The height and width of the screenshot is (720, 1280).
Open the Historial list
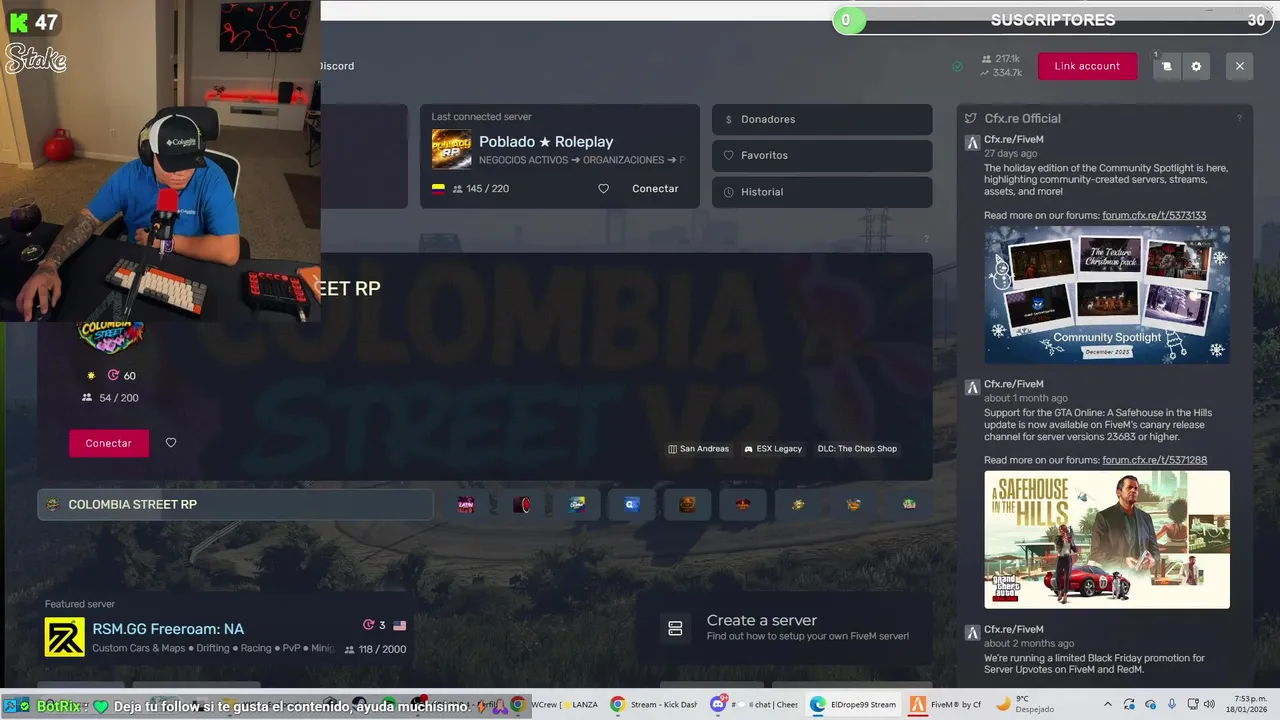[x=822, y=192]
